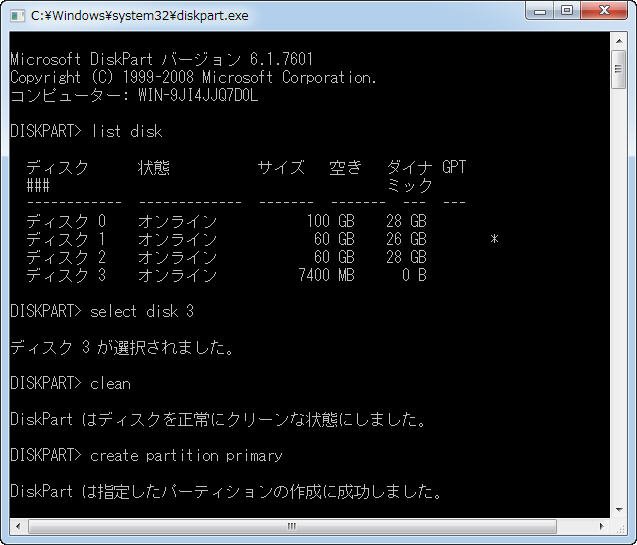The width and height of the screenshot is (637, 545).
Task: Close the diskpart.exe window
Action: 604,12
